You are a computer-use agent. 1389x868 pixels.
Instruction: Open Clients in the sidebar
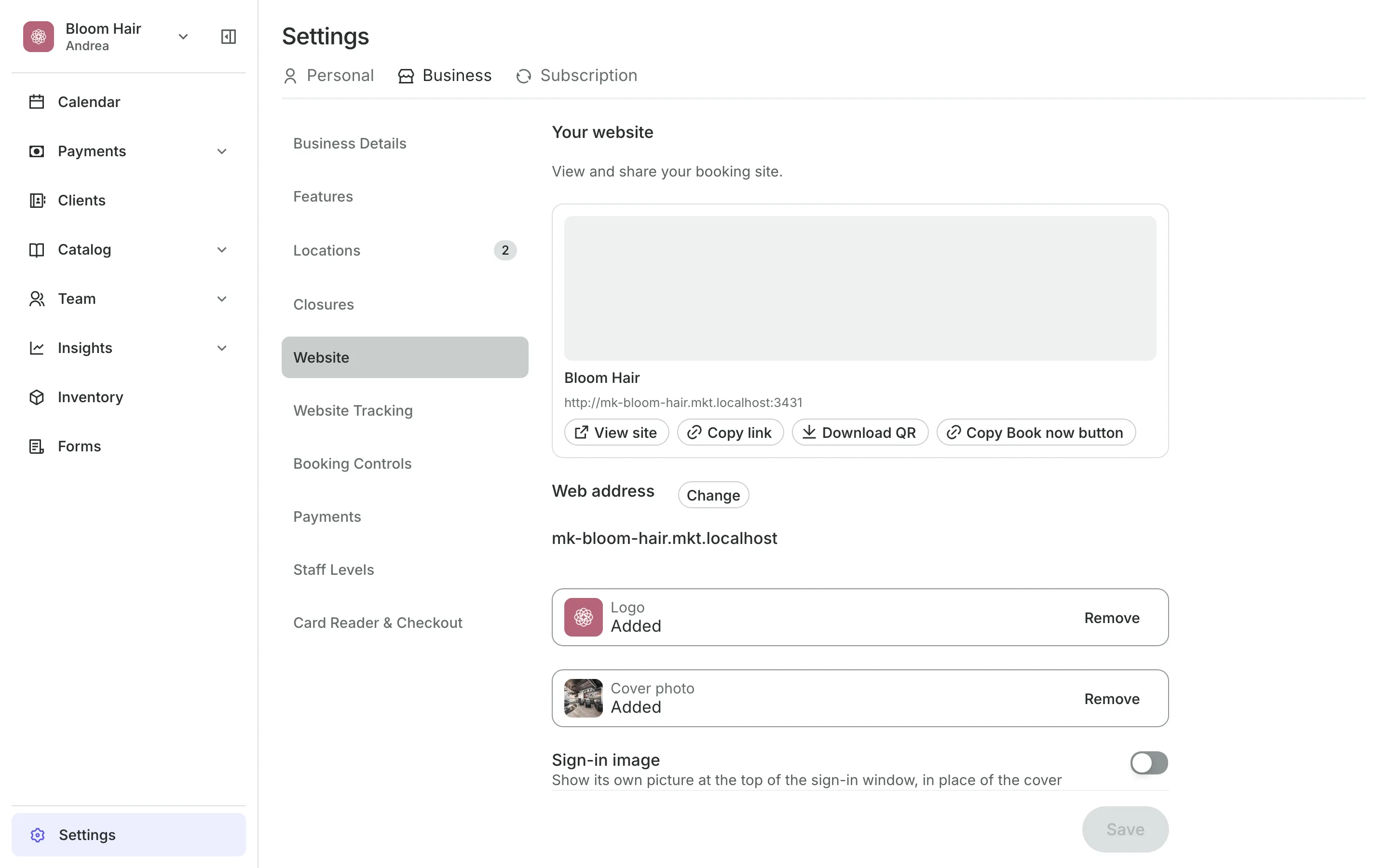pyautogui.click(x=129, y=200)
